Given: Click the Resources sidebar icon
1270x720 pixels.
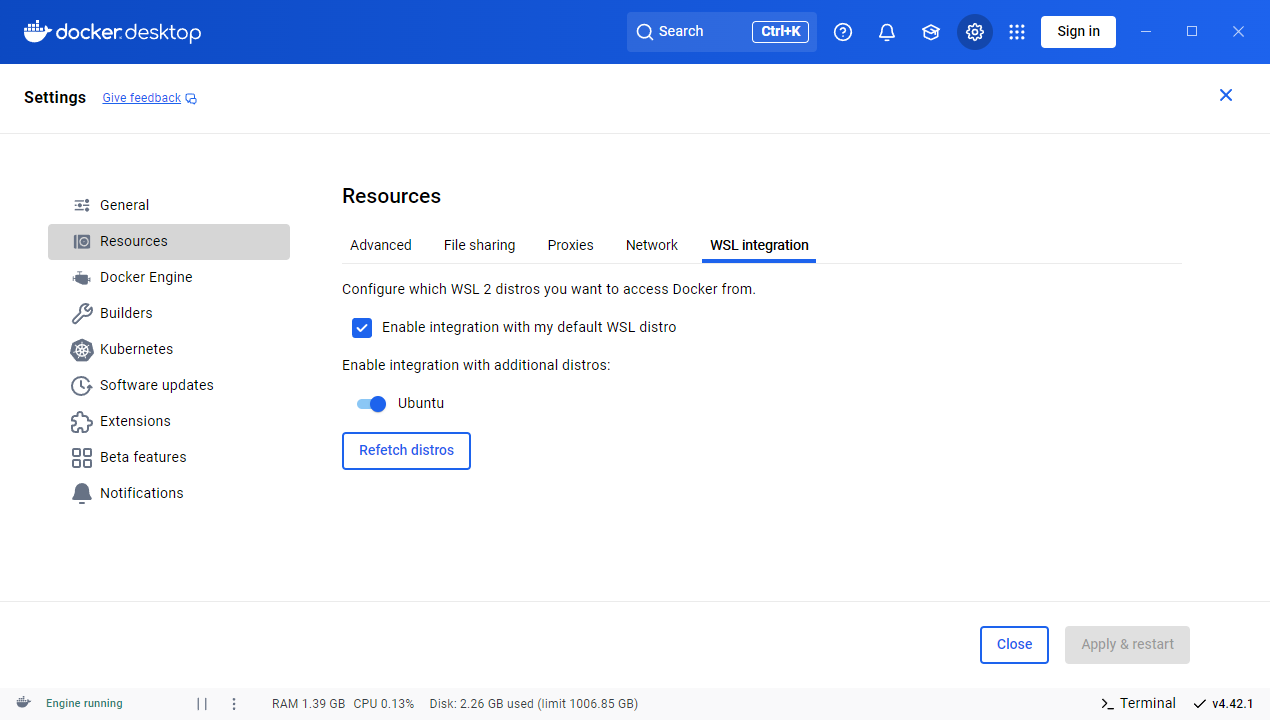Looking at the screenshot, I should [x=82, y=241].
